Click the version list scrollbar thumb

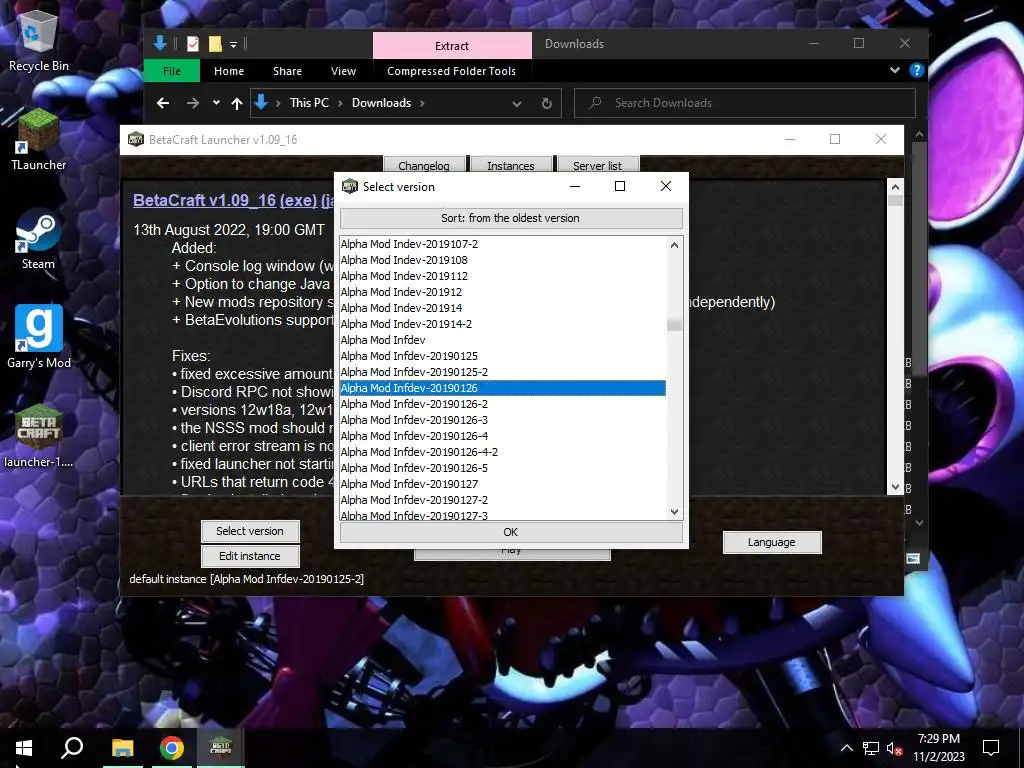(675, 324)
